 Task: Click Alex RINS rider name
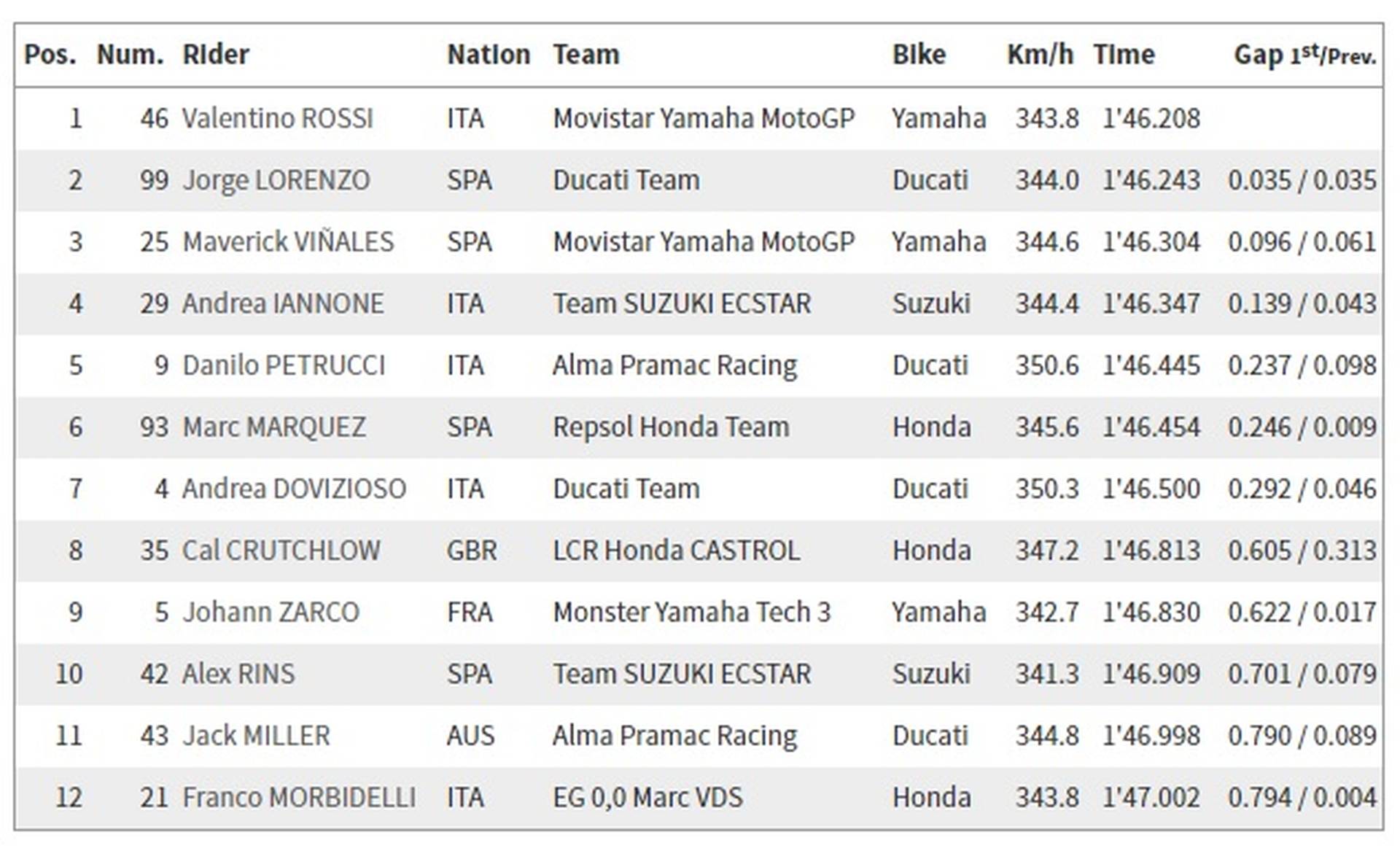pyautogui.click(x=238, y=674)
